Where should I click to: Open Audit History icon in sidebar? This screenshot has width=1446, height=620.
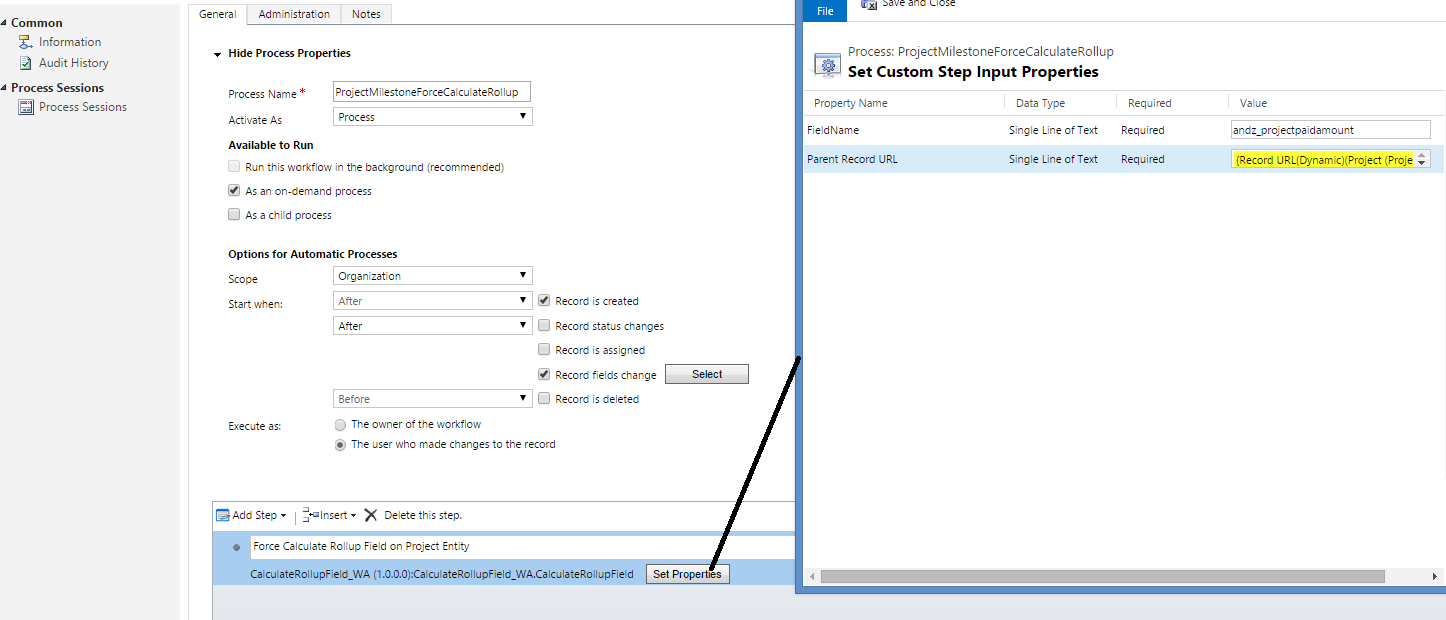pyautogui.click(x=26, y=63)
